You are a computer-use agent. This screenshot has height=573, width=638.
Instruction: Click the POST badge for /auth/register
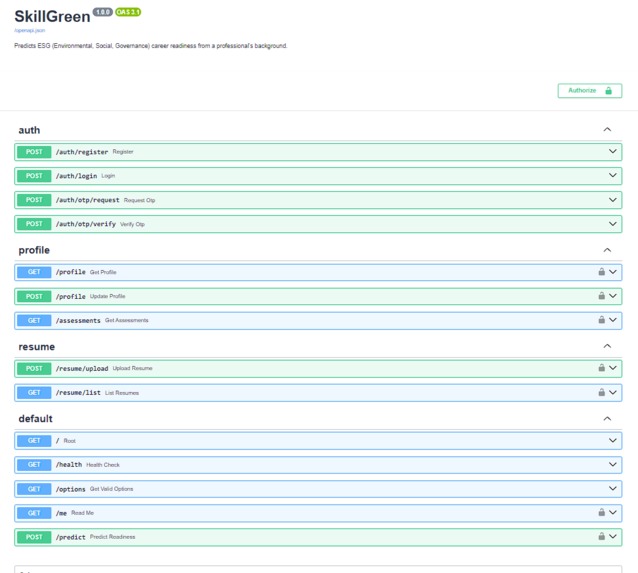[x=34, y=152]
